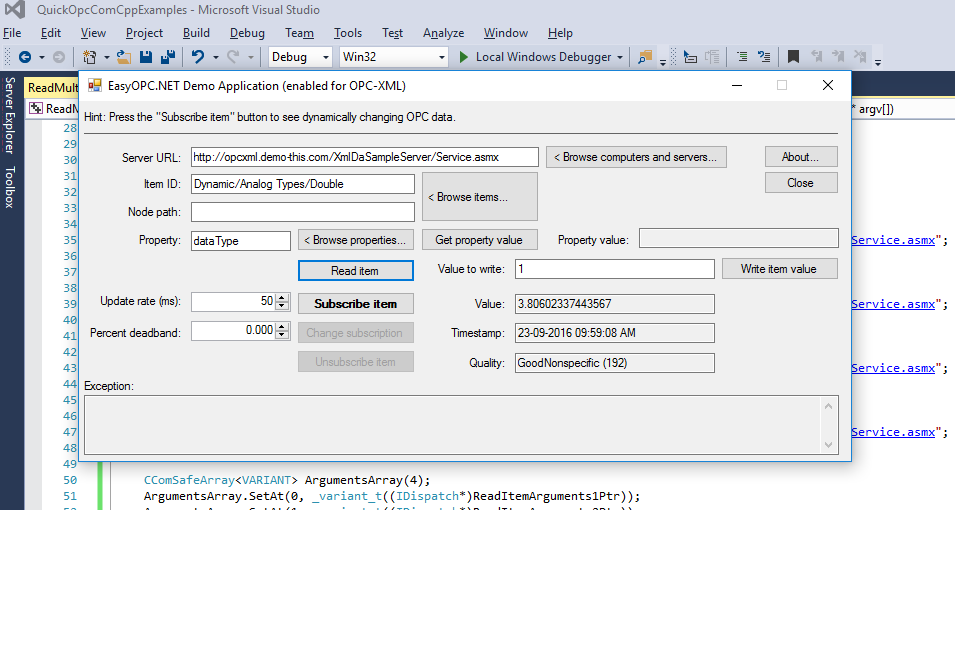Click the Display Parameter Info icon
The width and height of the screenshot is (955, 664).
(712, 57)
